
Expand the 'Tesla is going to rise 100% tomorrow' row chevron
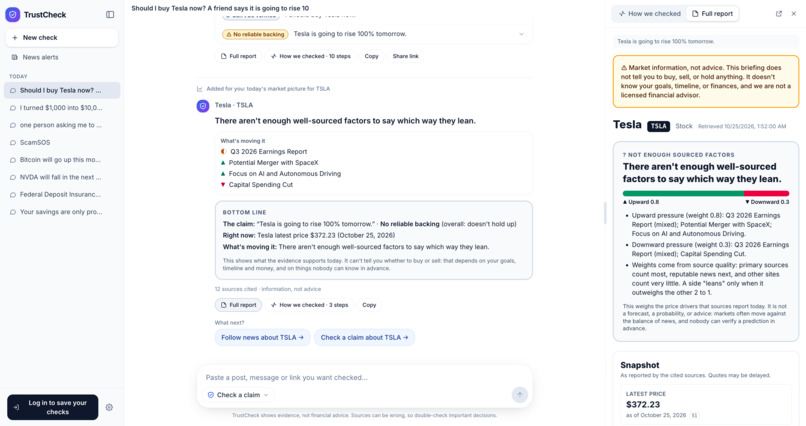[521, 34]
